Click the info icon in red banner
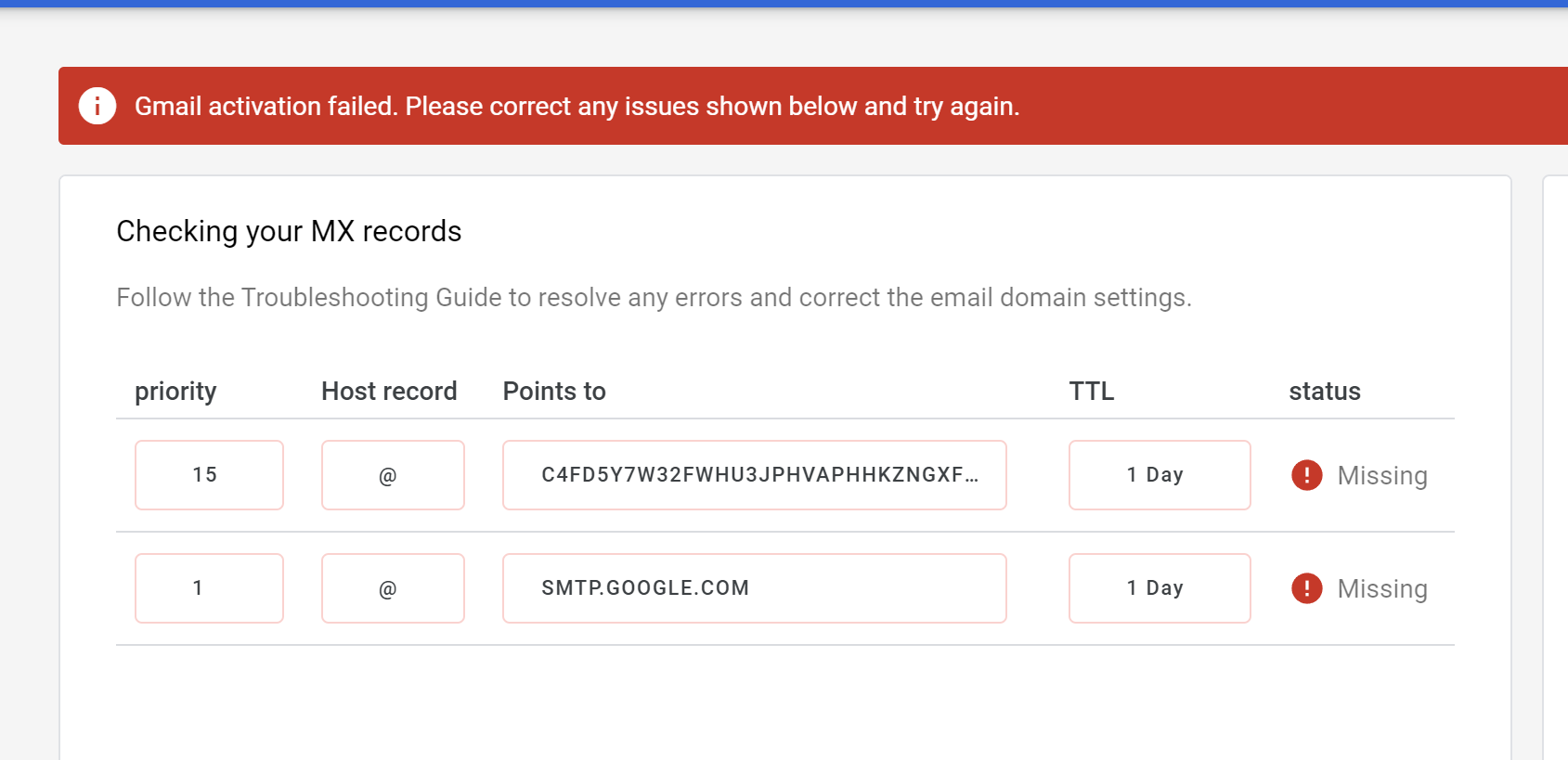 97,106
